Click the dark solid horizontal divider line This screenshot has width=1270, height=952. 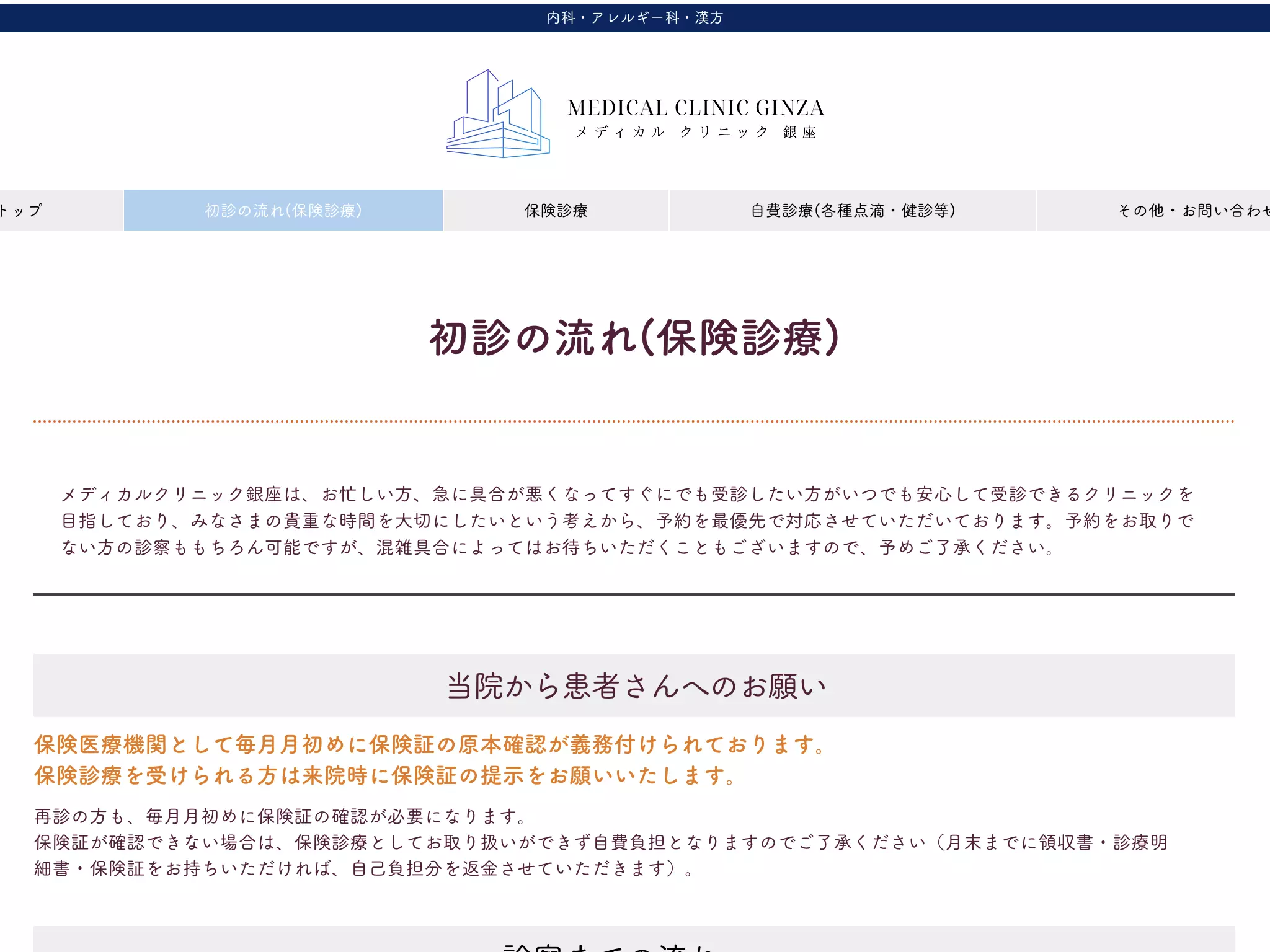[634, 594]
